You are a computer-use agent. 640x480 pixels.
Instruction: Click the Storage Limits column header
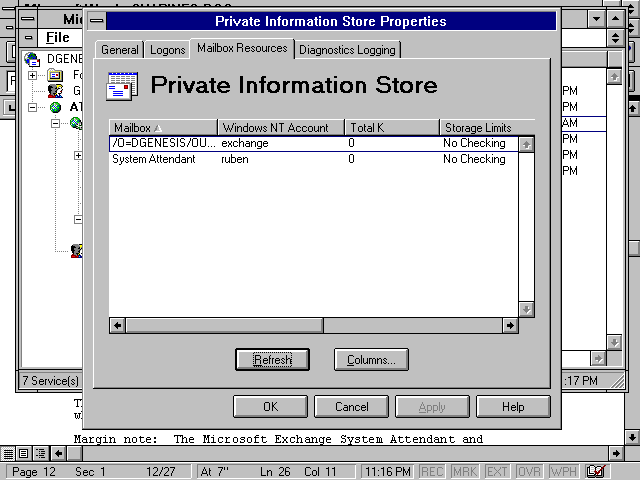coord(487,128)
